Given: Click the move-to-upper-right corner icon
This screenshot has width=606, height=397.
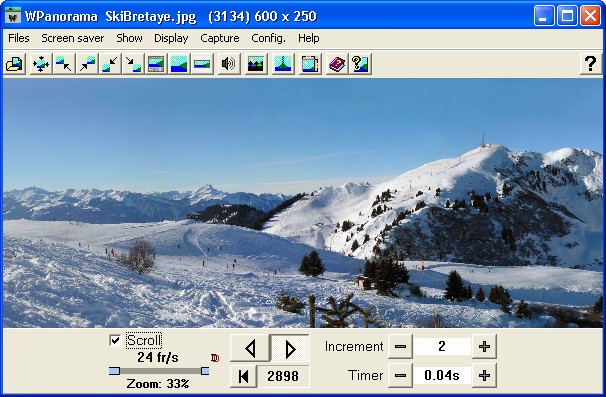Looking at the screenshot, I should (x=87, y=64).
